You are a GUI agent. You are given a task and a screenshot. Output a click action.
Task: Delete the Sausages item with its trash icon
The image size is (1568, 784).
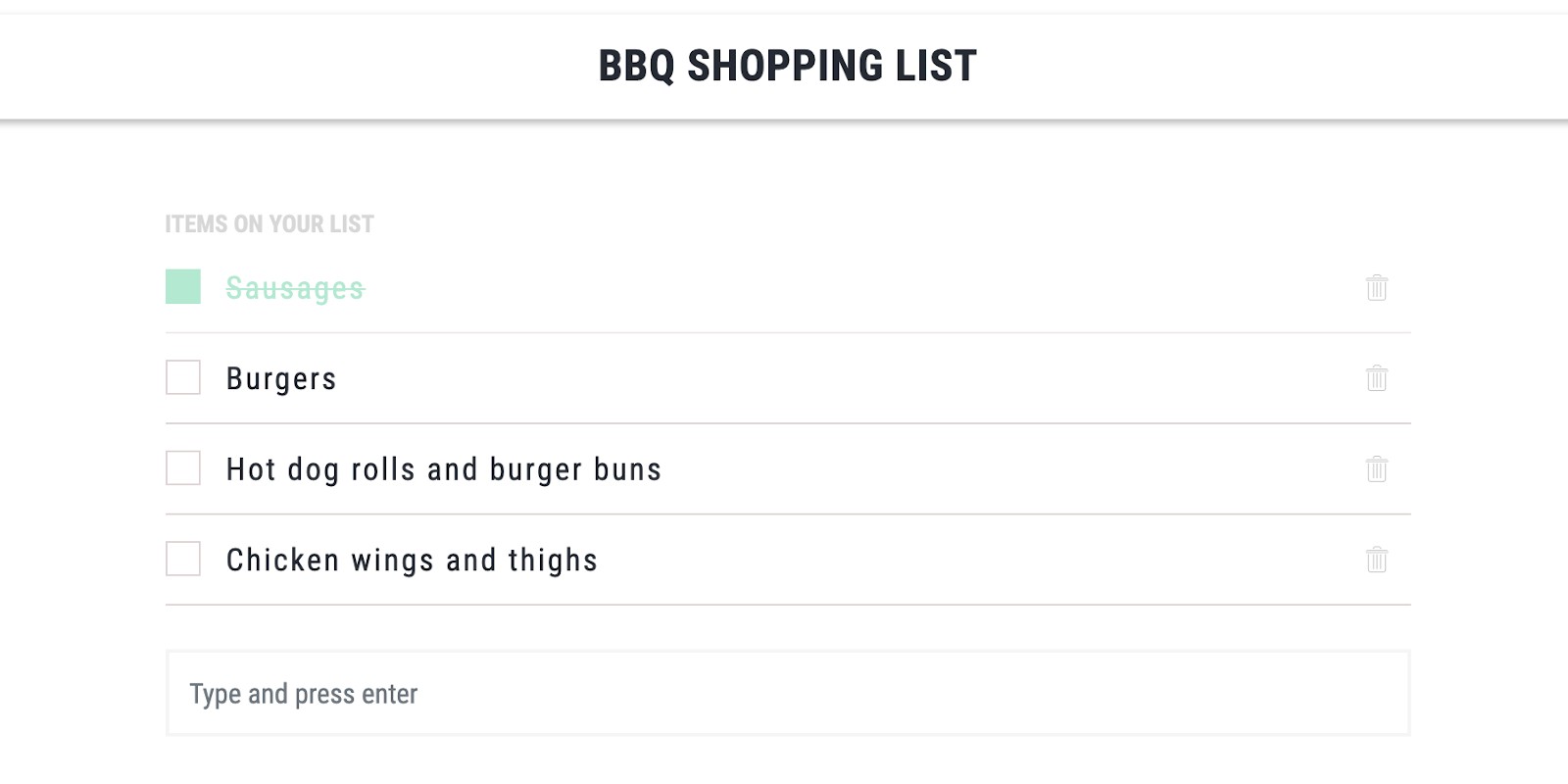coord(1377,288)
